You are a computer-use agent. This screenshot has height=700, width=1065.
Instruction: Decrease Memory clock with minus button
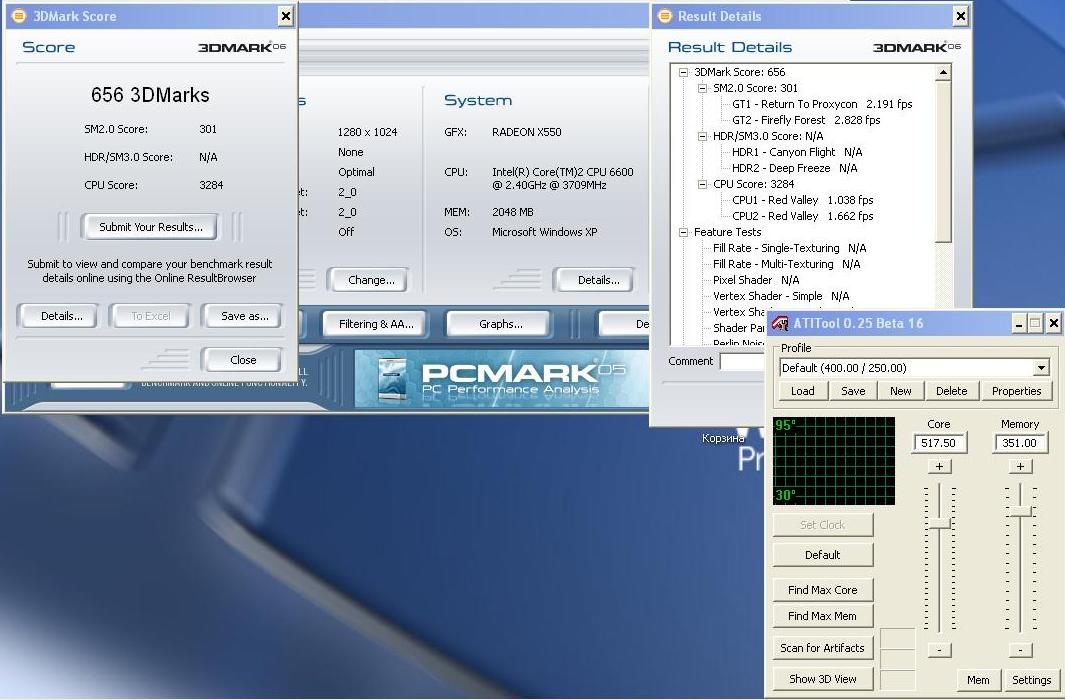(x=1020, y=650)
